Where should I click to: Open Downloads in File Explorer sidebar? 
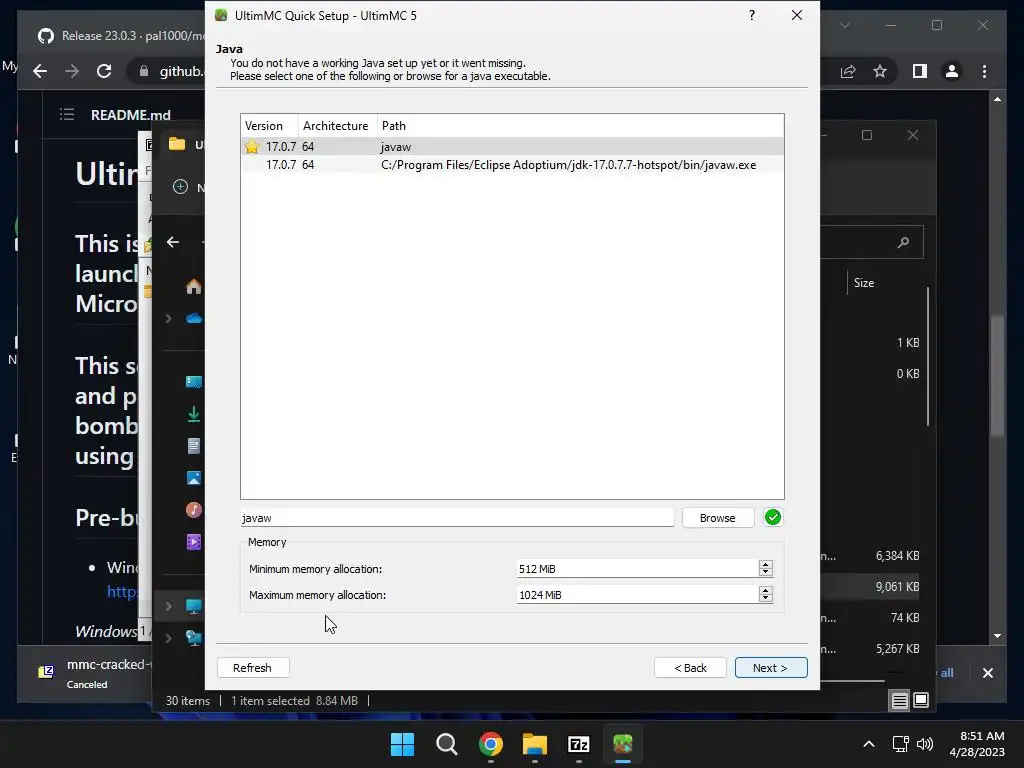[x=193, y=414]
